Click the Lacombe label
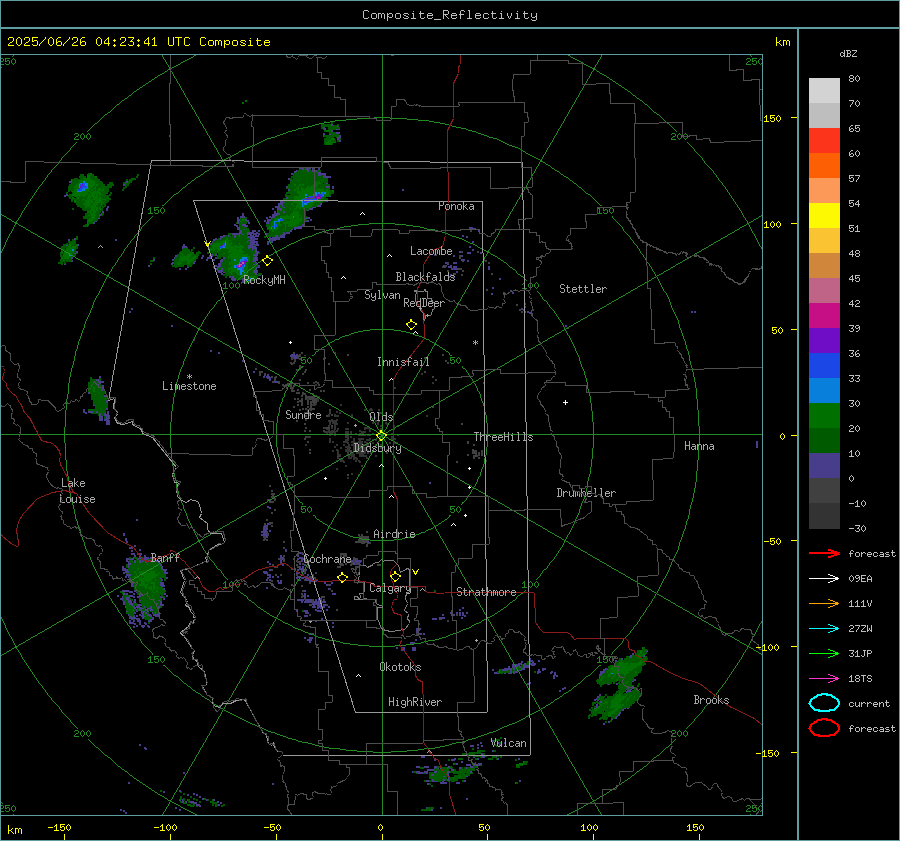The image size is (900, 841). [431, 251]
